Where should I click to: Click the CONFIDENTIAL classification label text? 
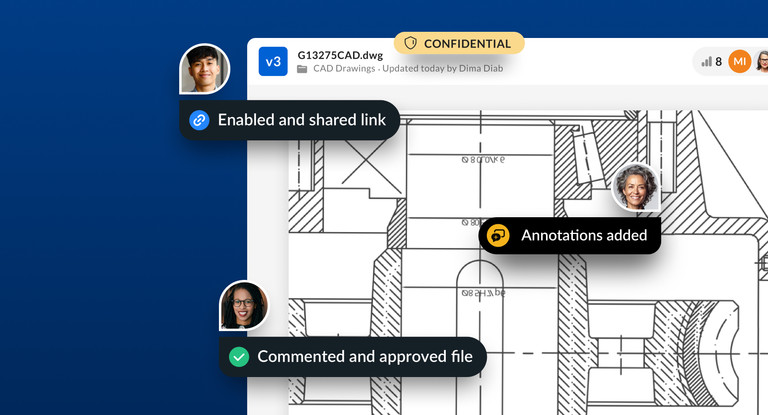467,44
